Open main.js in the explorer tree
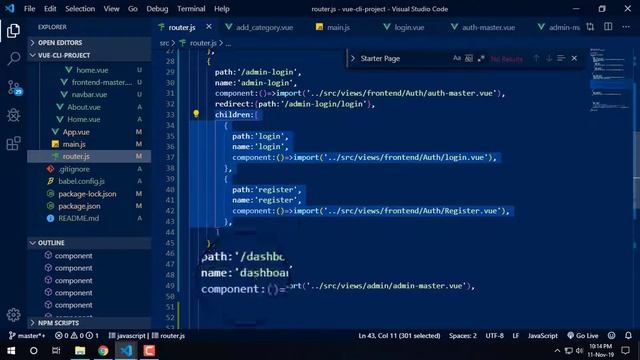Screen dimensions: 640x360 pos(74,144)
